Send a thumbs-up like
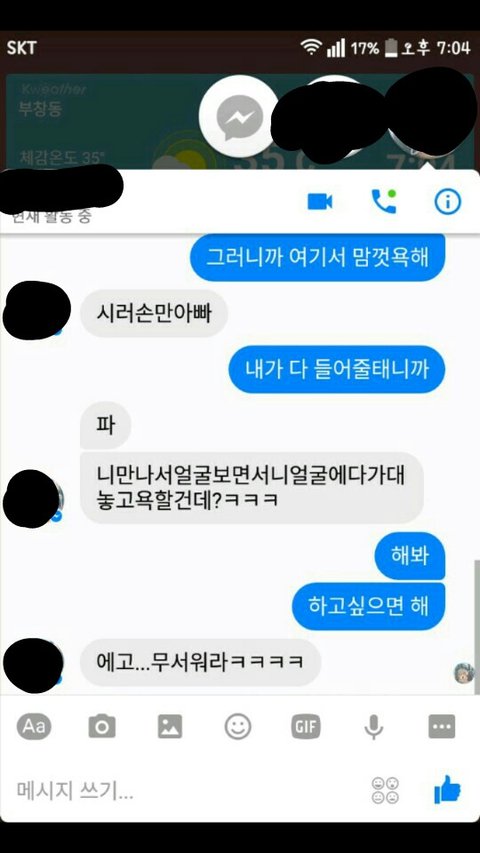Screen dimensions: 480x853 [x=447, y=790]
